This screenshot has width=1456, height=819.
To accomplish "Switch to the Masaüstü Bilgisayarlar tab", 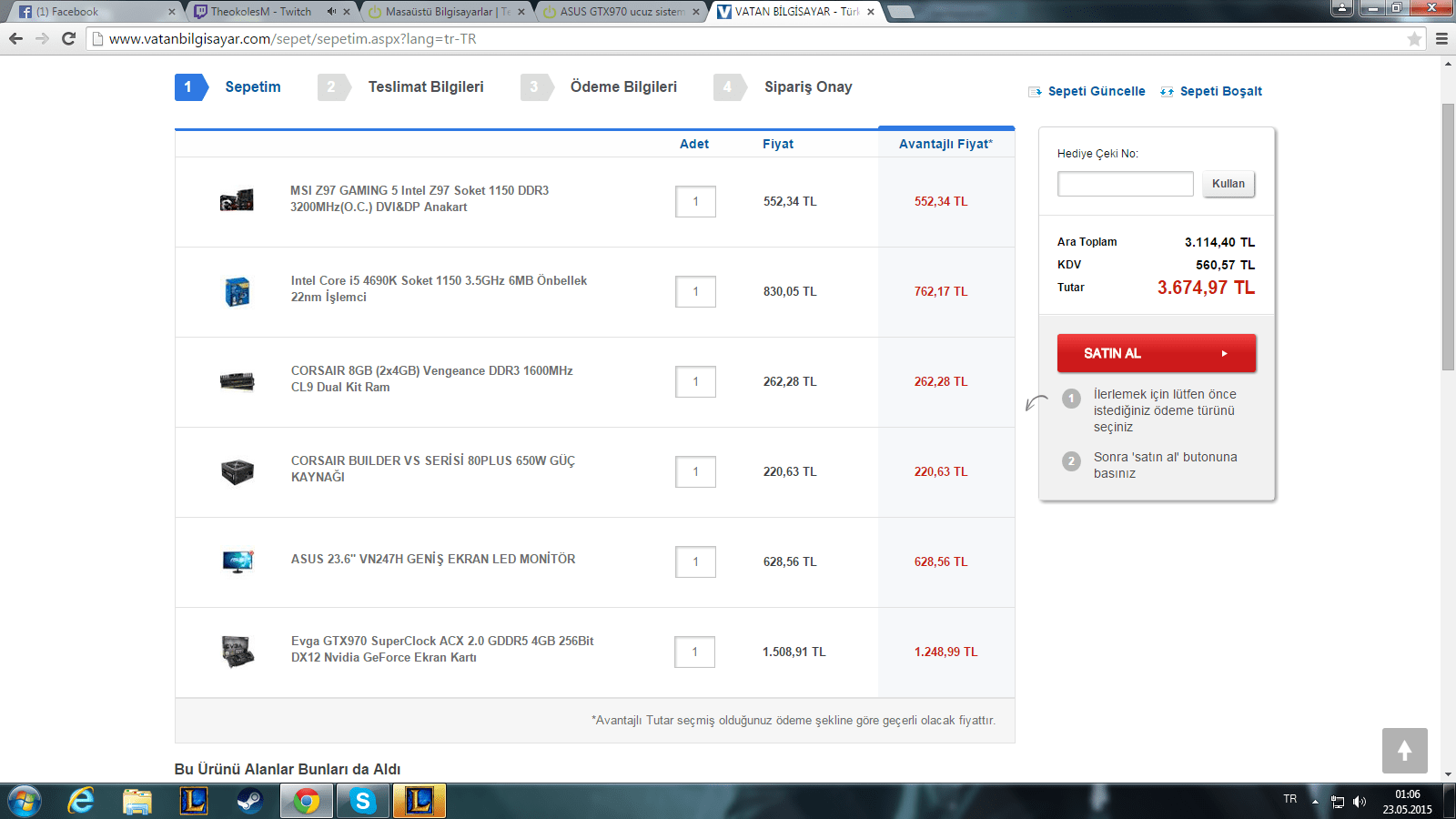I will pos(446,12).
